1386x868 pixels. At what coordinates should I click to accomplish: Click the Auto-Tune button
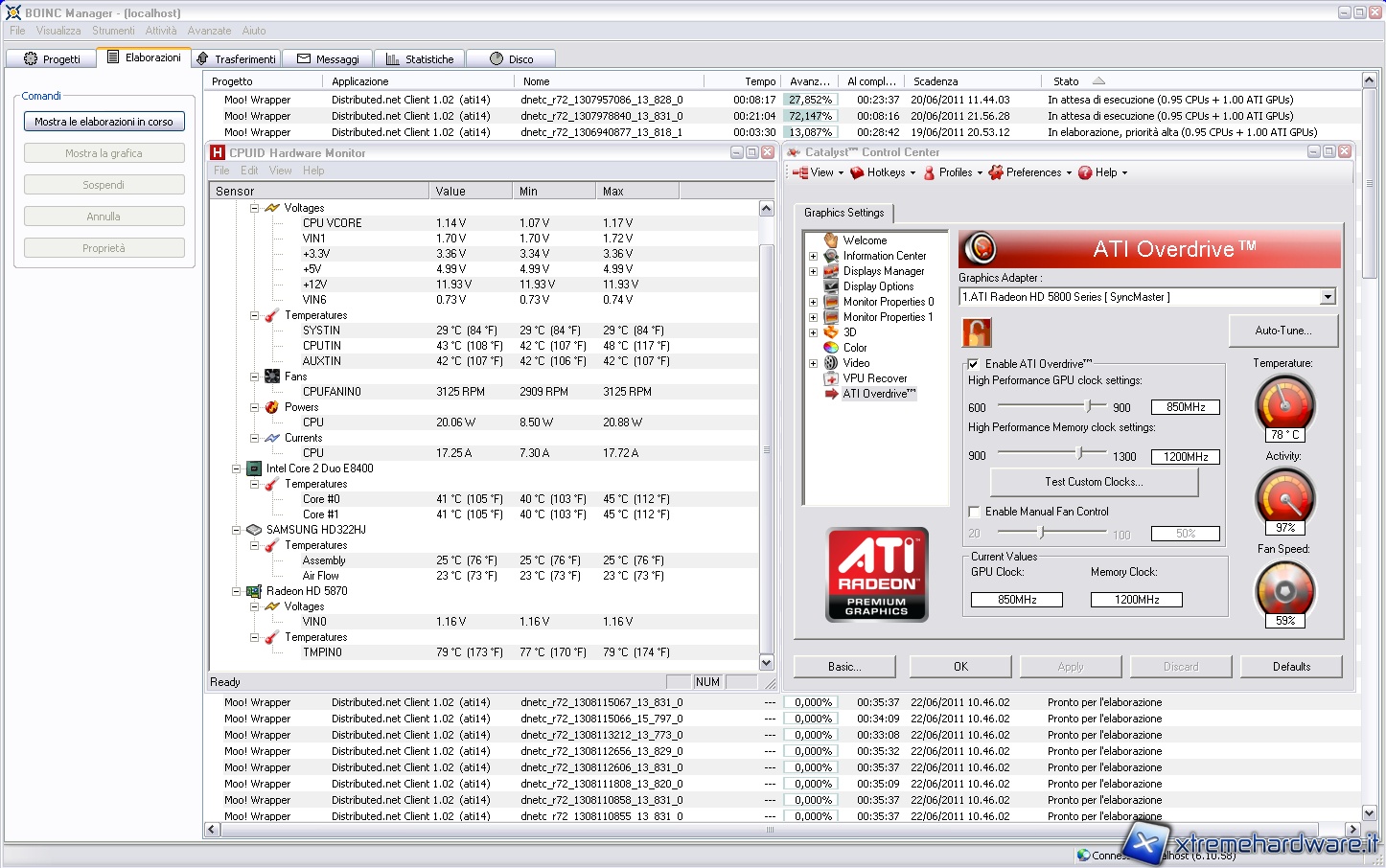pos(1282,331)
